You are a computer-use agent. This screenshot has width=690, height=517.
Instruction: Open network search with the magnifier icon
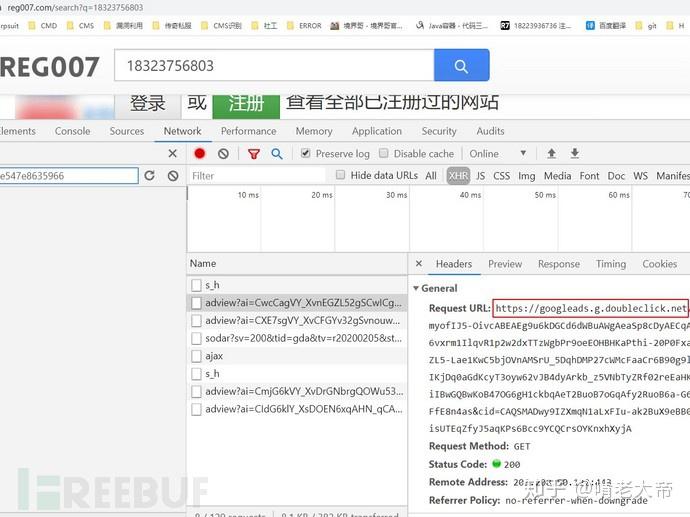276,154
